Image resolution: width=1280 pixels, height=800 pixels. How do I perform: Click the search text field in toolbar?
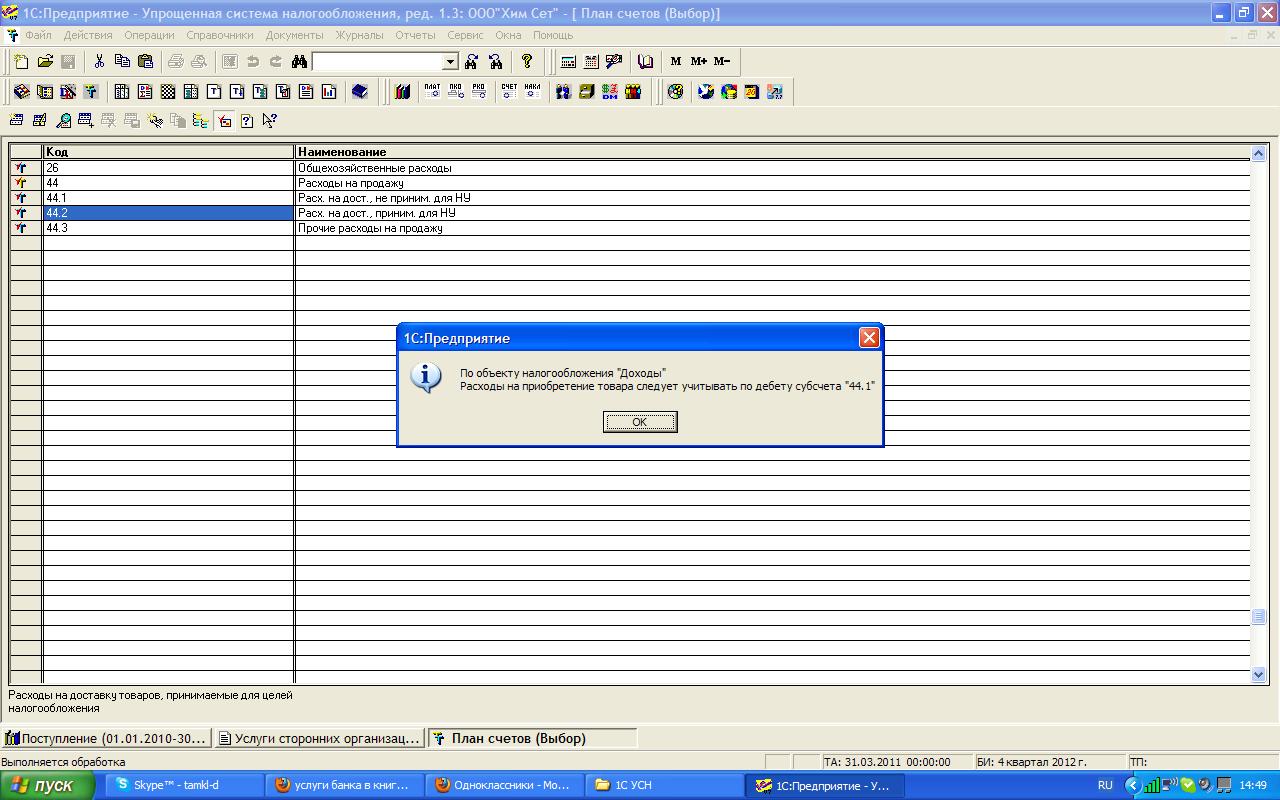377,62
